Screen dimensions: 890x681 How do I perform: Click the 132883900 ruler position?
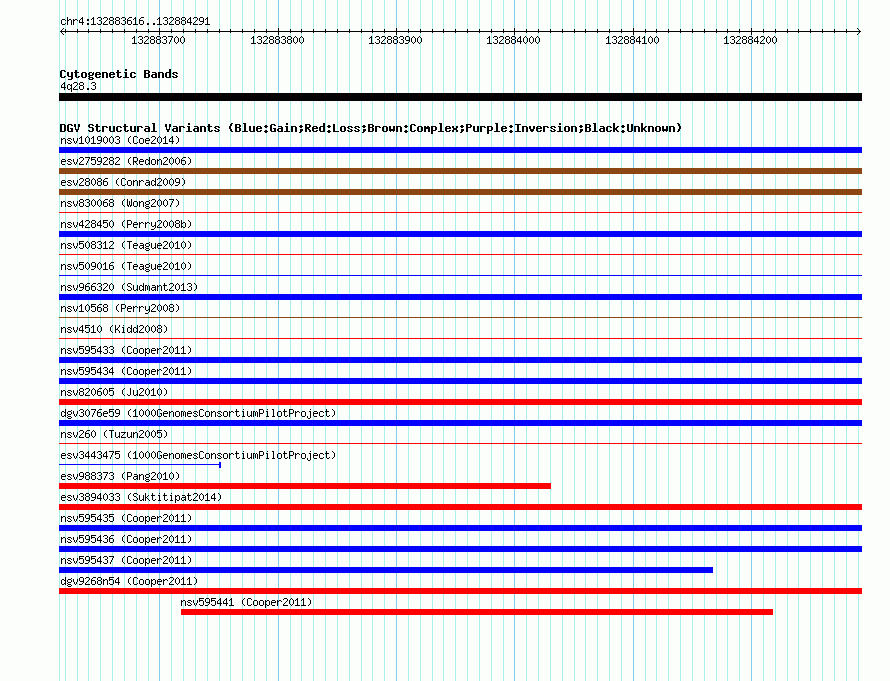pos(395,40)
